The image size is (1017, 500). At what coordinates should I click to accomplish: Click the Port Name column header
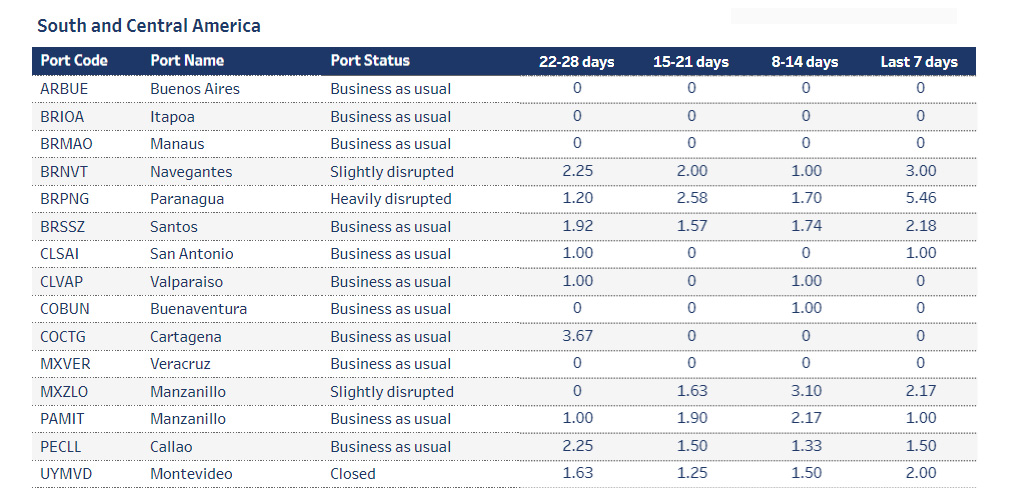point(187,61)
